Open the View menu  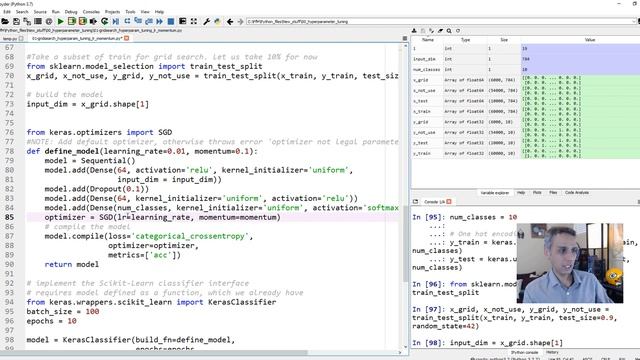[145, 12]
